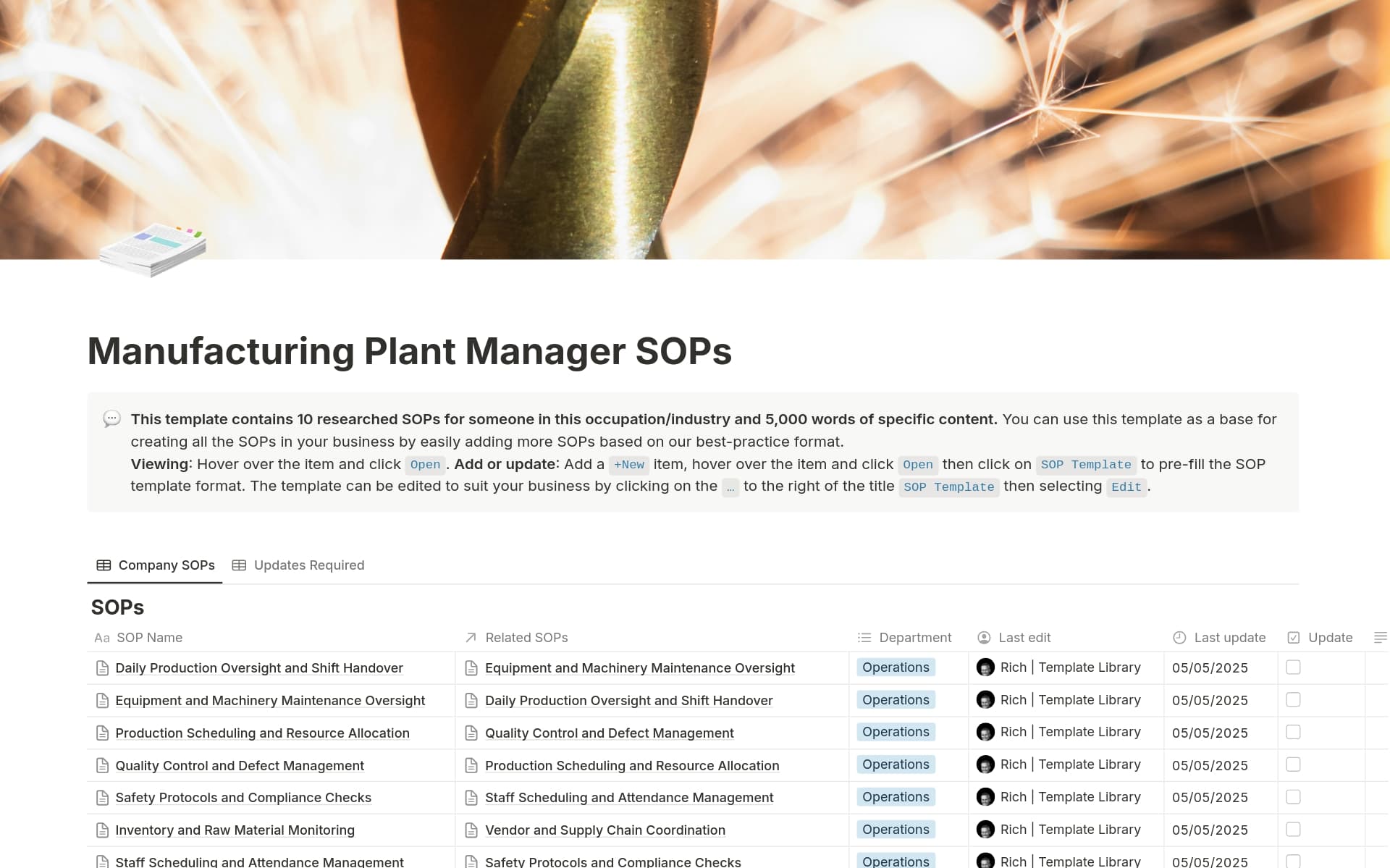This screenshot has height=868, width=1390.
Task: Open Safety Protocols and Compliance Checks SOP
Action: click(243, 797)
